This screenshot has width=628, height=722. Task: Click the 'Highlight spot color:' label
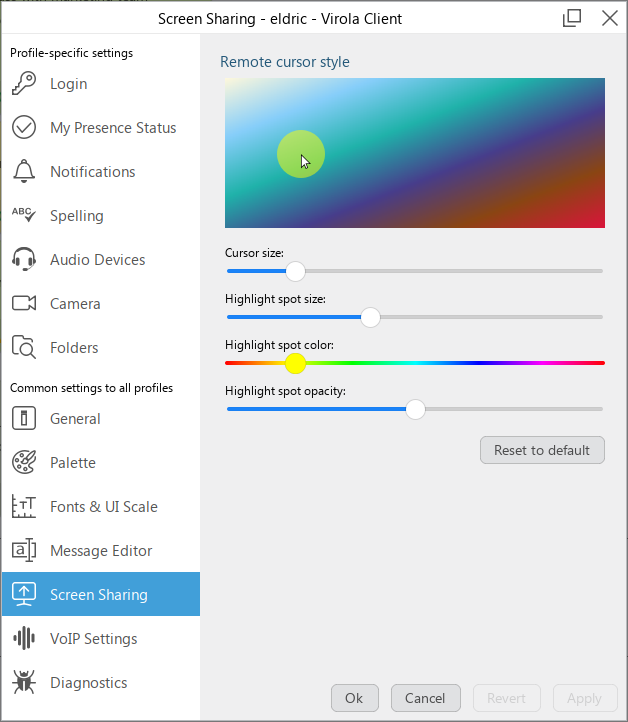coord(279,345)
